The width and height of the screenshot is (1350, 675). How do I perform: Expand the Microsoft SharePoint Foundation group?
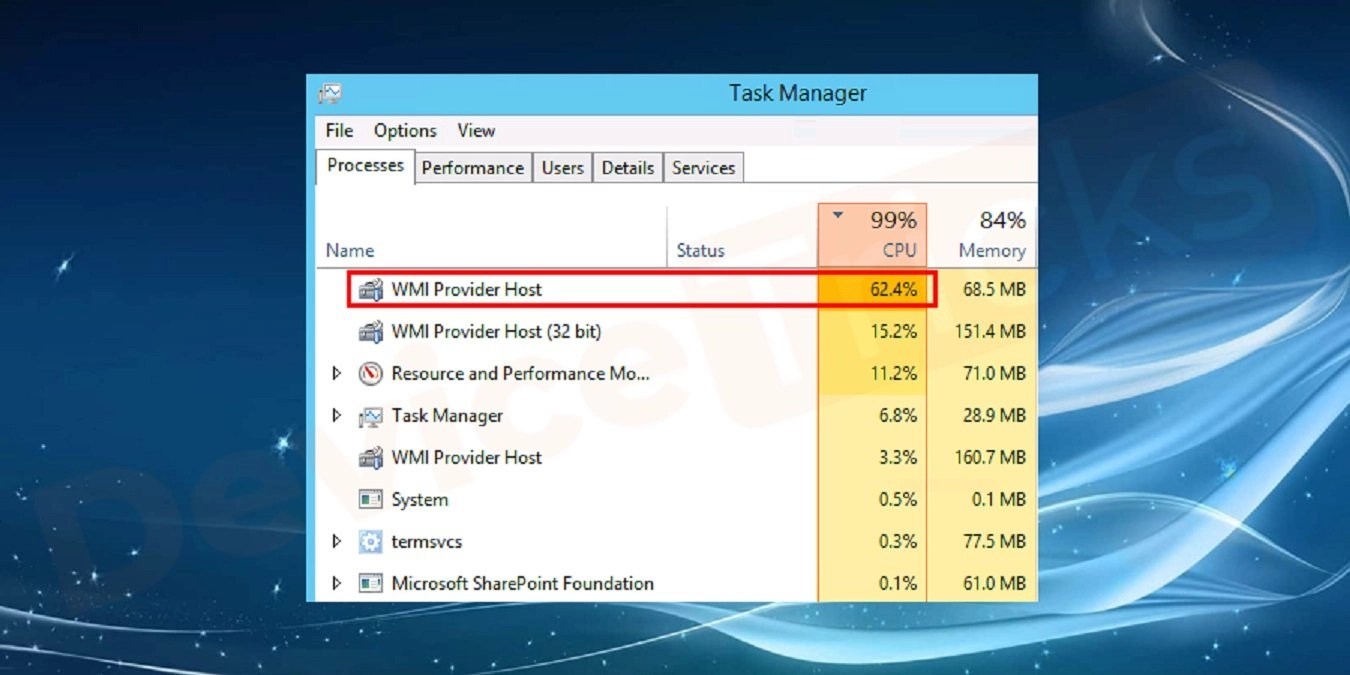[337, 583]
